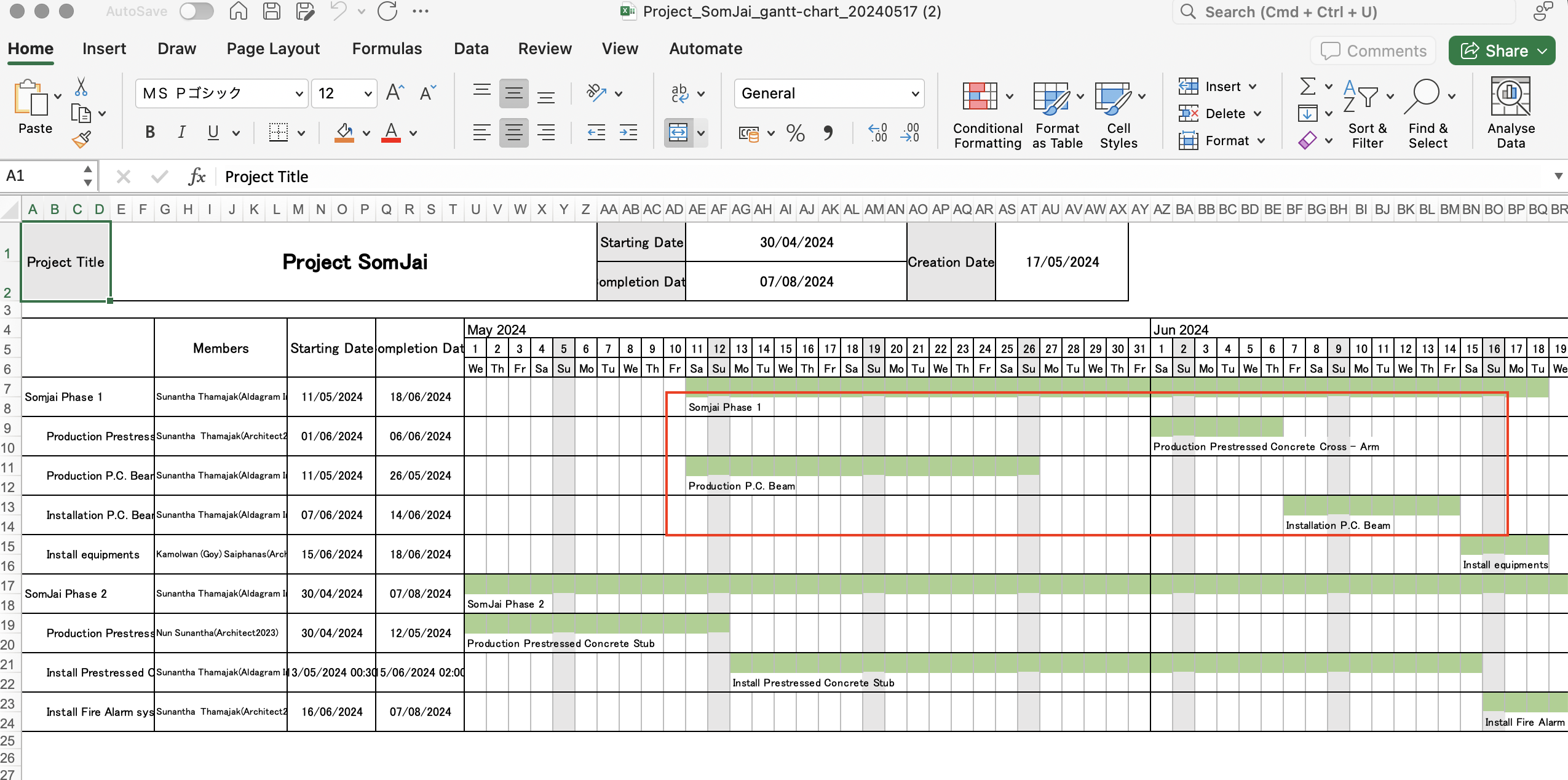
Task: Toggle bold formatting
Action: coord(149,132)
